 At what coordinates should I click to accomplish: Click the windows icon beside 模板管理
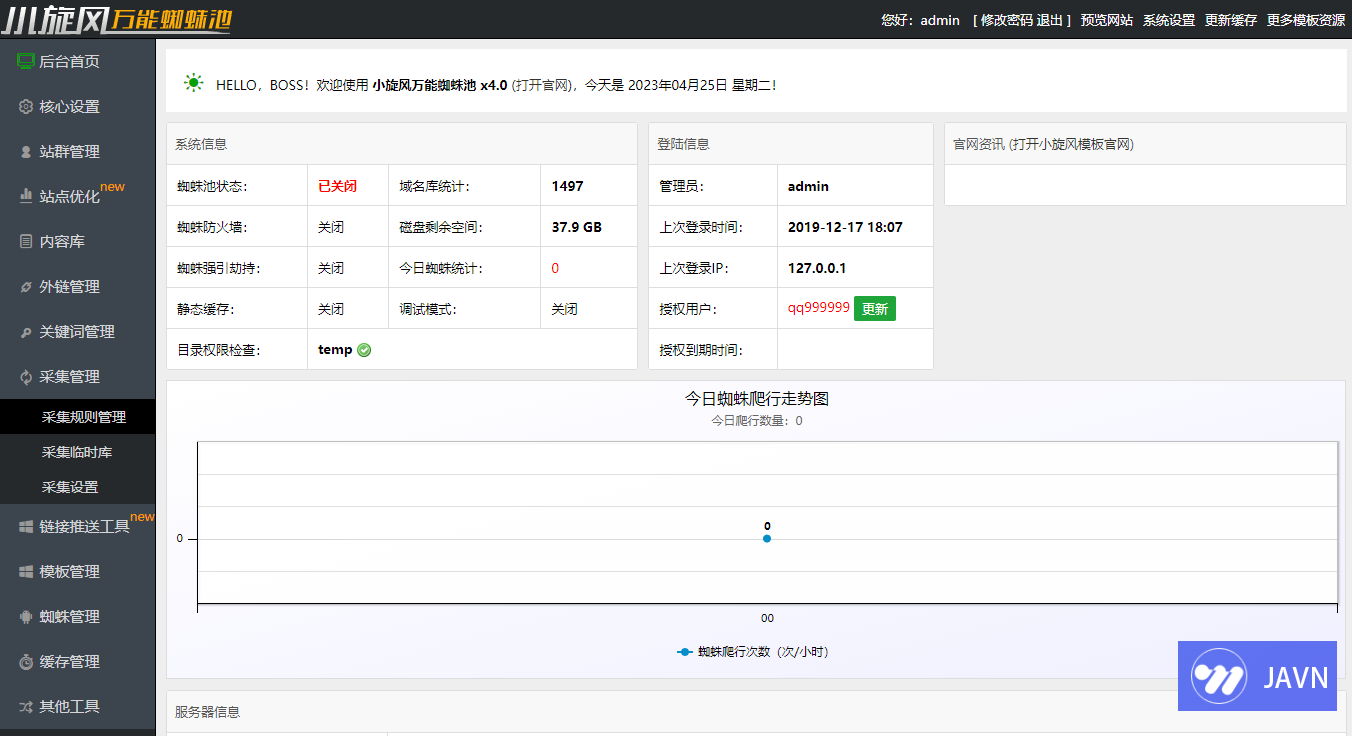point(26,571)
